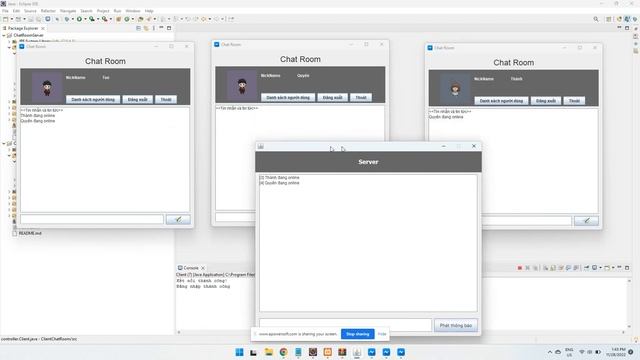Viewport: 640px width, 360px height.
Task: Open File Explorer from taskbar
Action: pyautogui.click(x=269, y=352)
